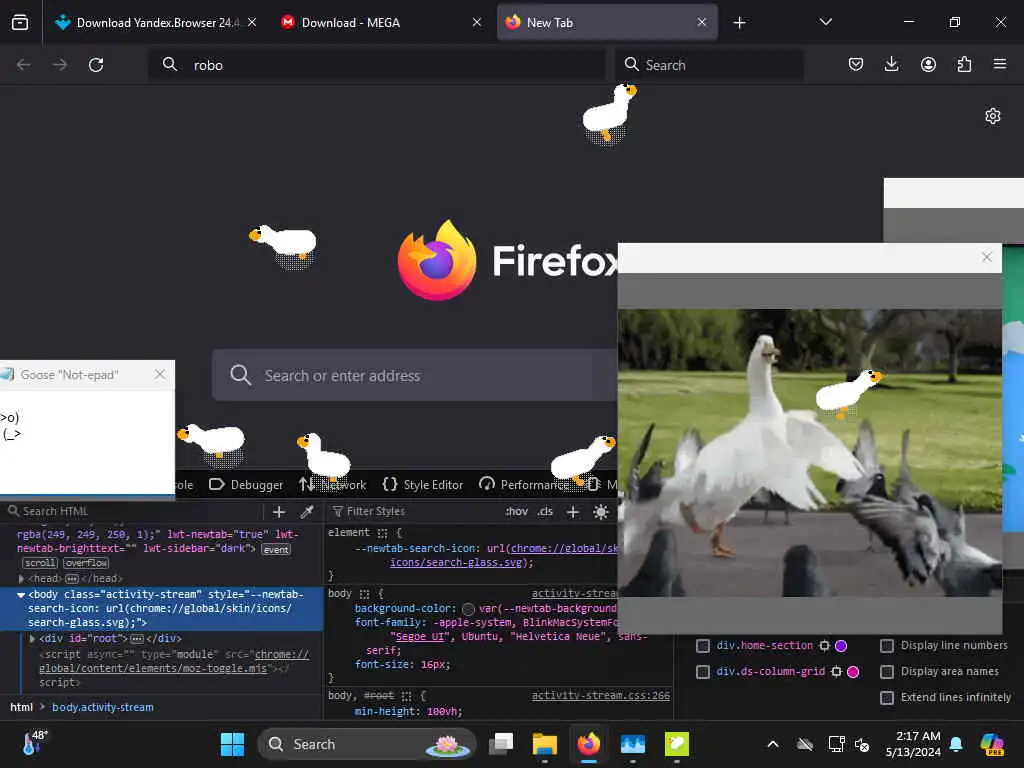Toggle the .cls classes panel
The width and height of the screenshot is (1024, 768).
tap(545, 512)
